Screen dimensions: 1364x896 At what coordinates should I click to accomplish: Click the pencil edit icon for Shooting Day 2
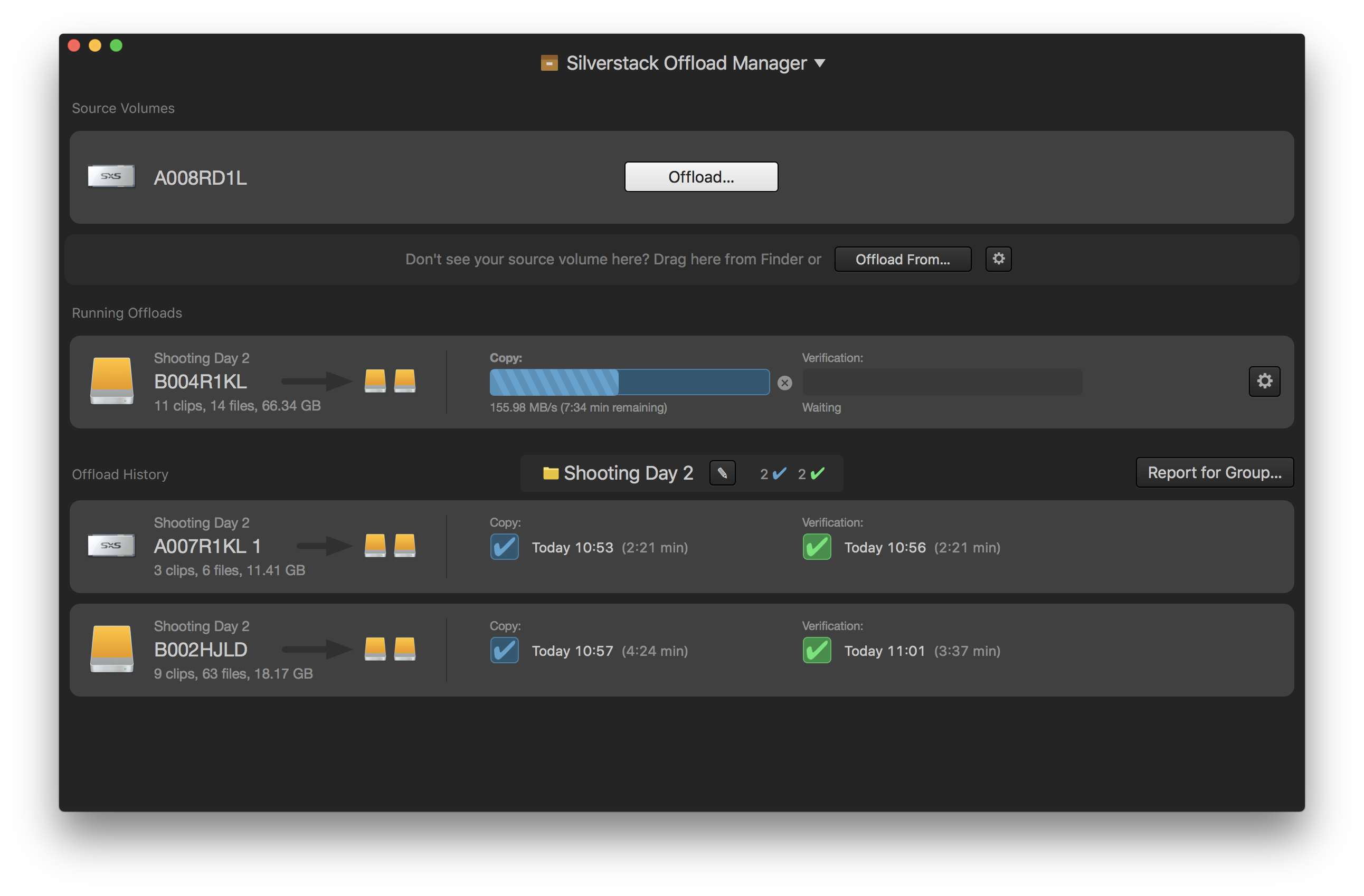(x=722, y=473)
